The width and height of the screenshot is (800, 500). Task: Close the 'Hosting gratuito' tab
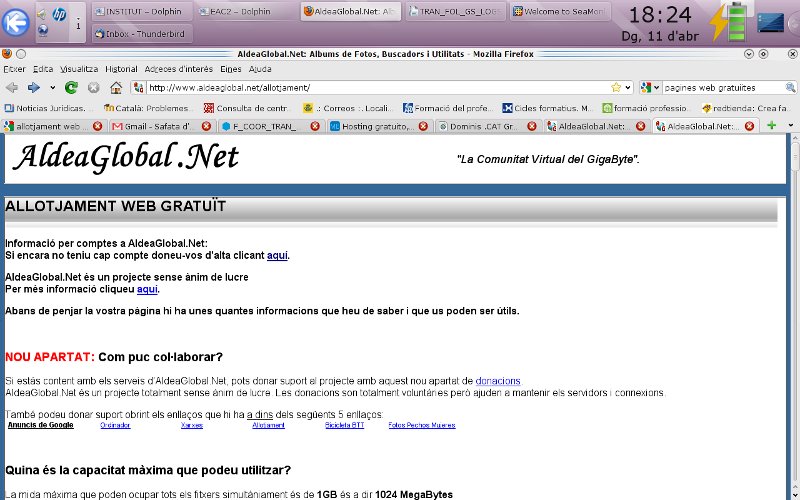pyautogui.click(x=423, y=126)
